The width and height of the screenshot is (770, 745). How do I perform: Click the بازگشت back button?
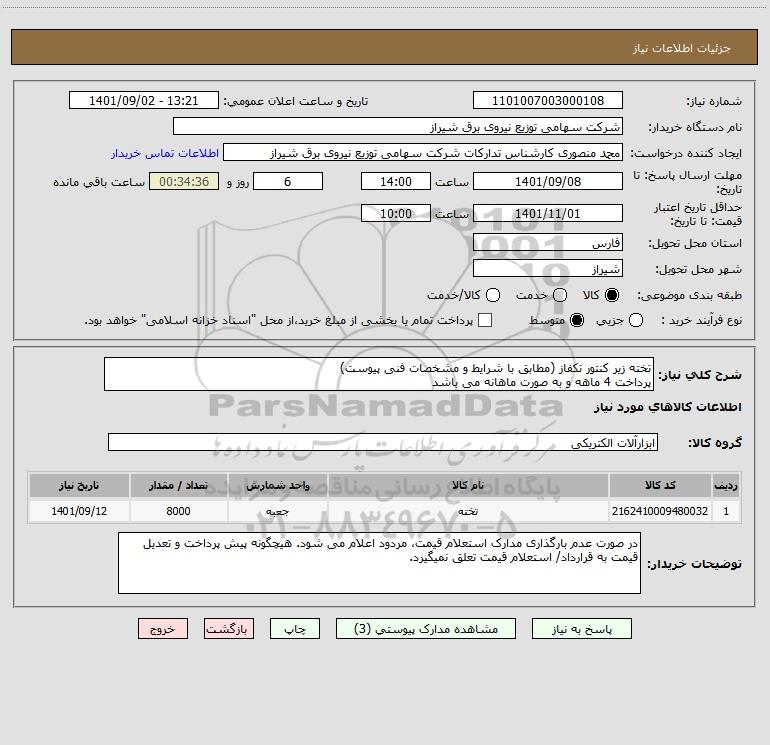tap(229, 629)
